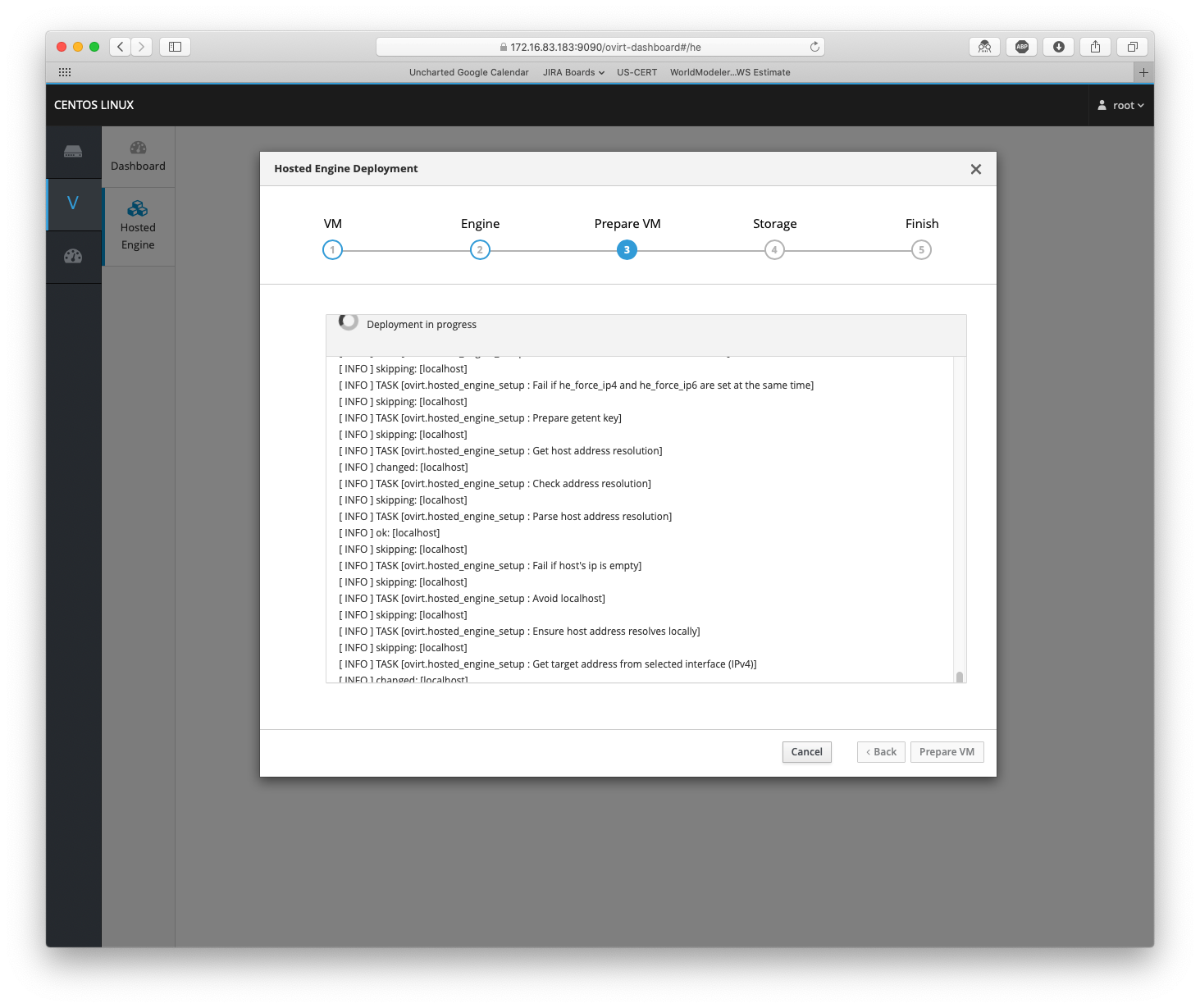Expand the JIRA Boards bookmark dropdown

tap(573, 72)
